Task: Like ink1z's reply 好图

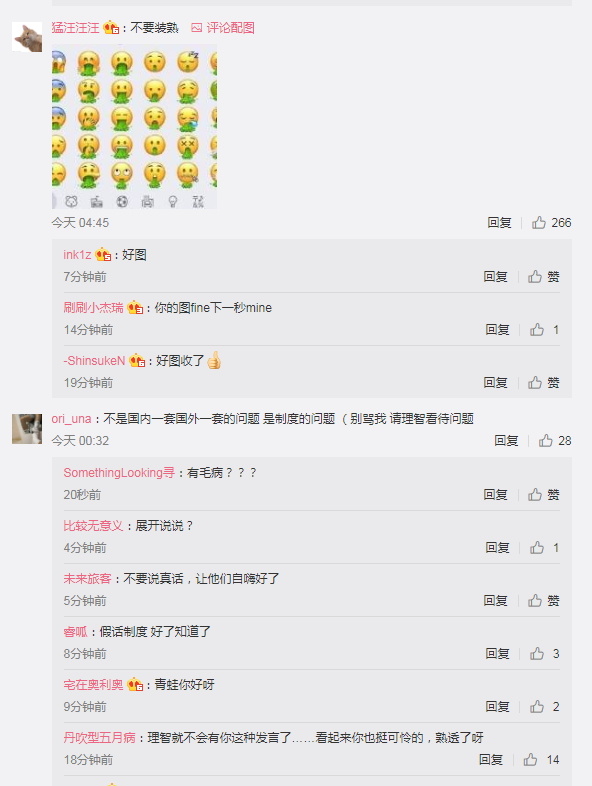Action: pyautogui.click(x=543, y=277)
